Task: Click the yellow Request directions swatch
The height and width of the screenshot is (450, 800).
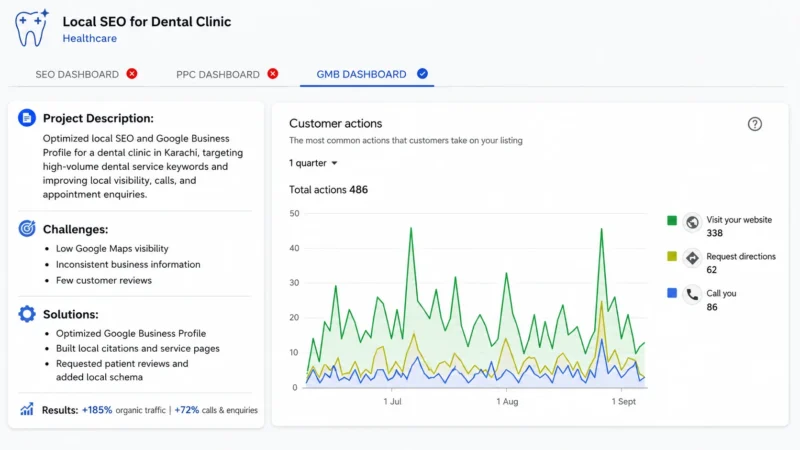Action: [x=672, y=256]
